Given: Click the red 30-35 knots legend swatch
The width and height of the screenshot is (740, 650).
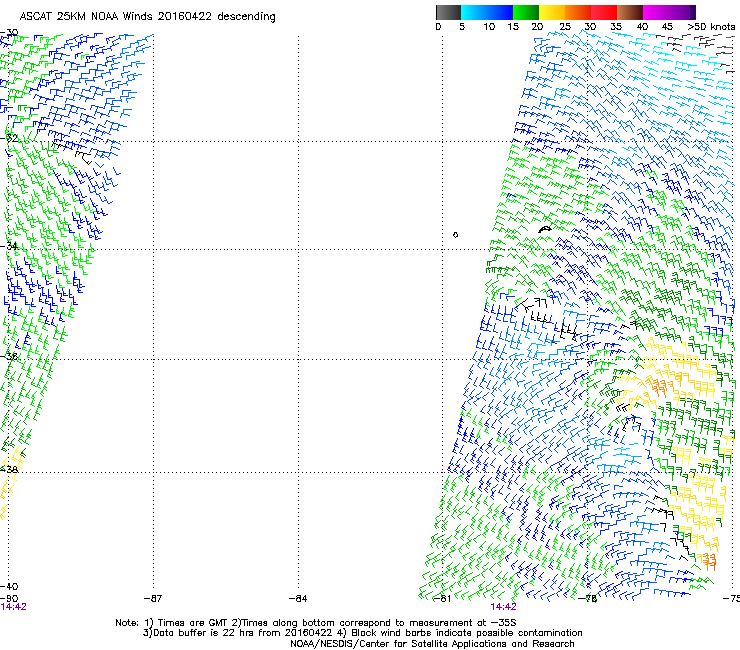Looking at the screenshot, I should [604, 12].
